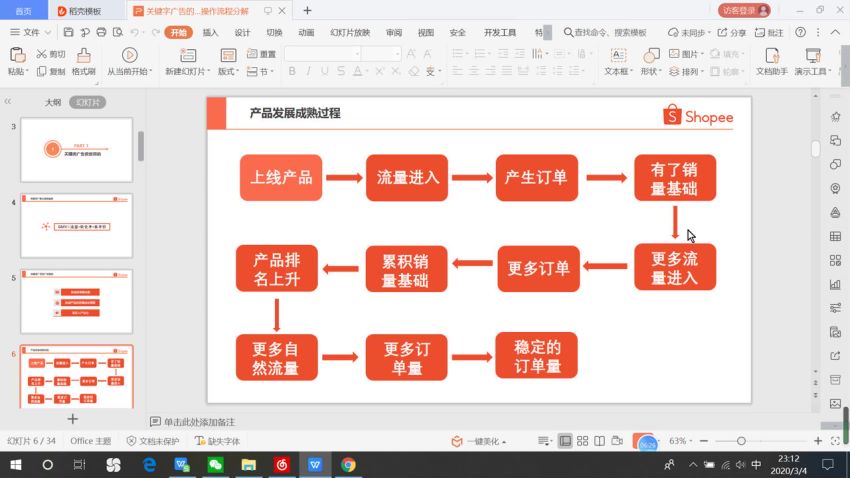
Task: Toggle Italic formatting
Action: (308, 71)
